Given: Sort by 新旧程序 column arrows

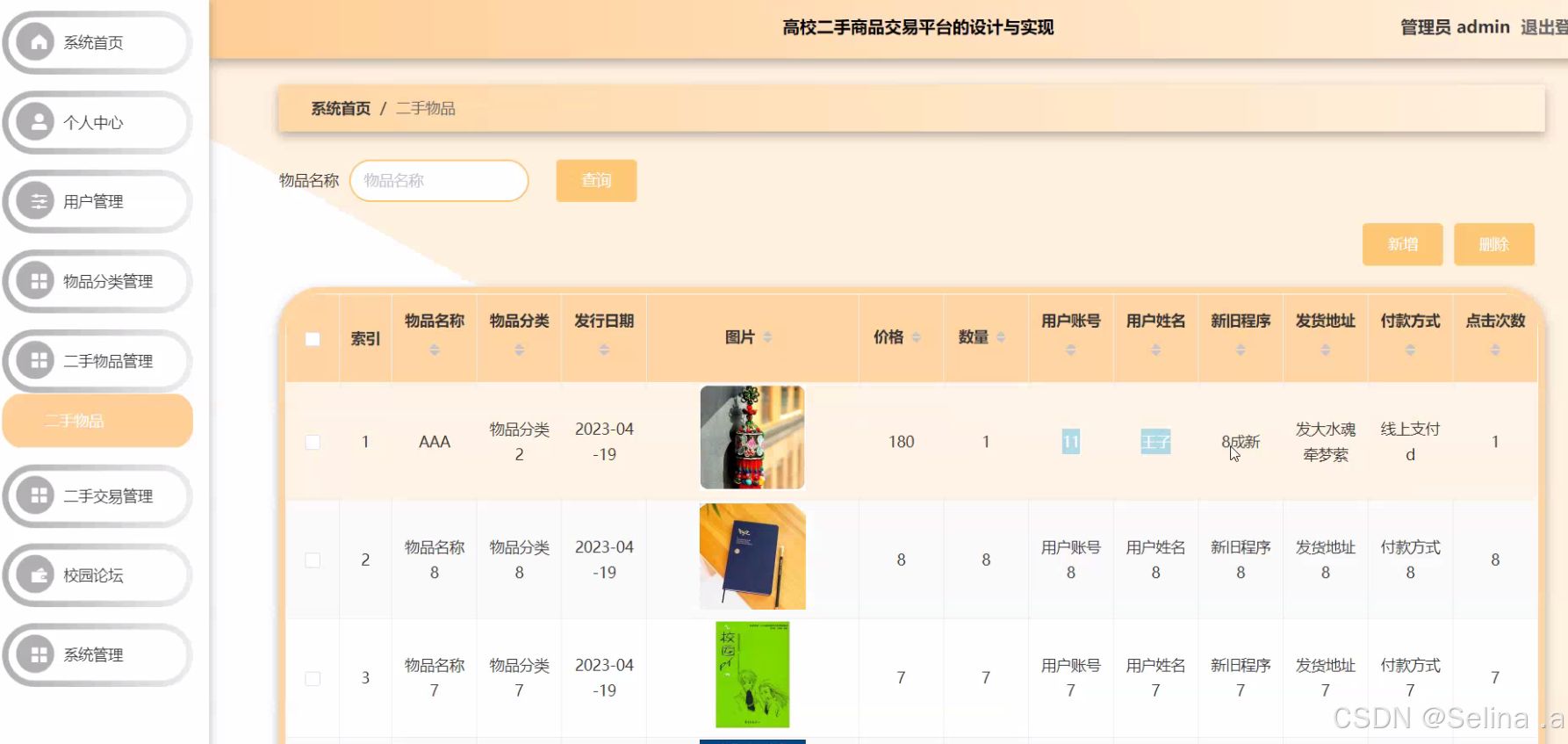Looking at the screenshot, I should pos(1241,350).
